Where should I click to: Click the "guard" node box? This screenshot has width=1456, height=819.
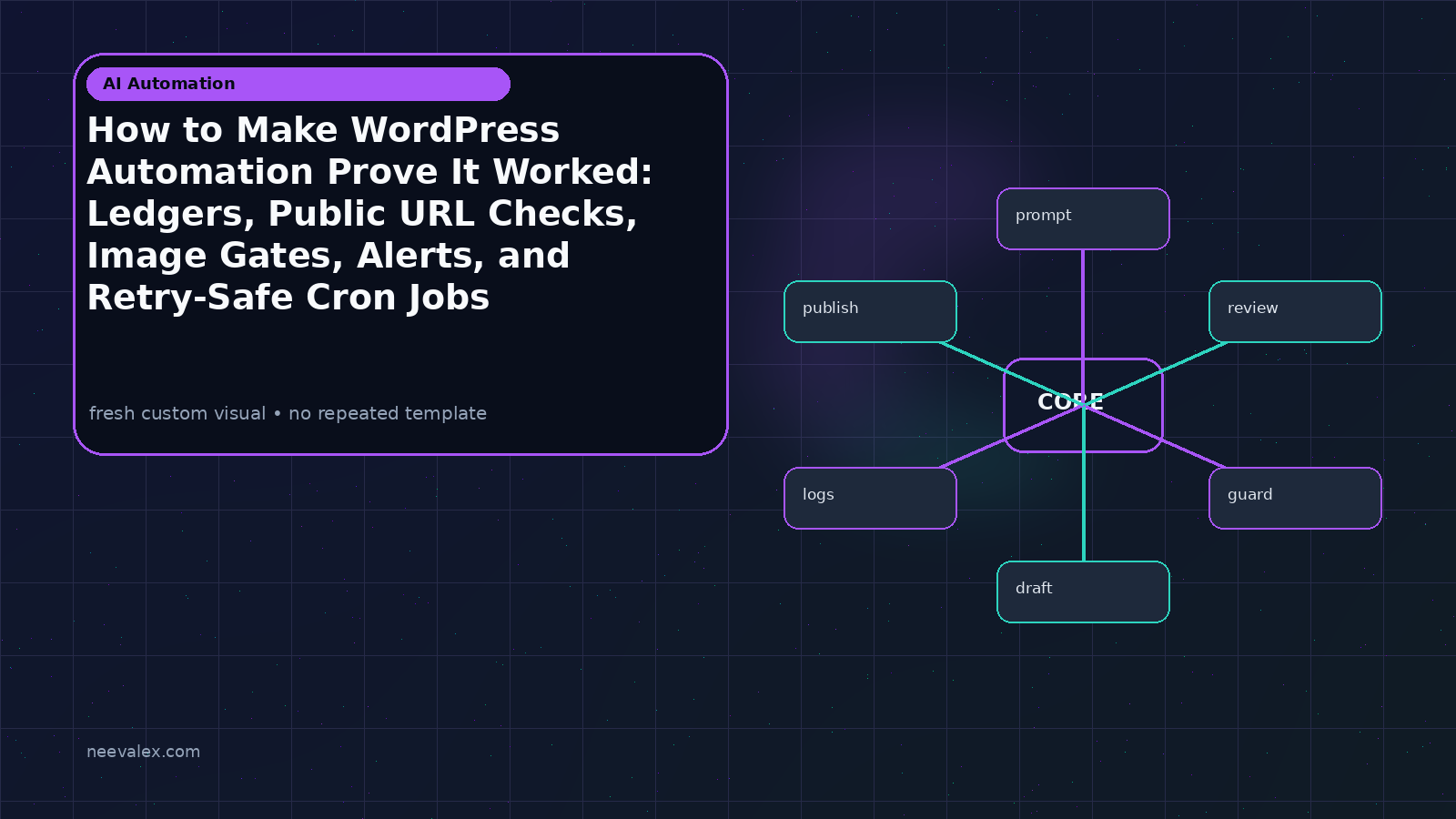coord(1295,498)
